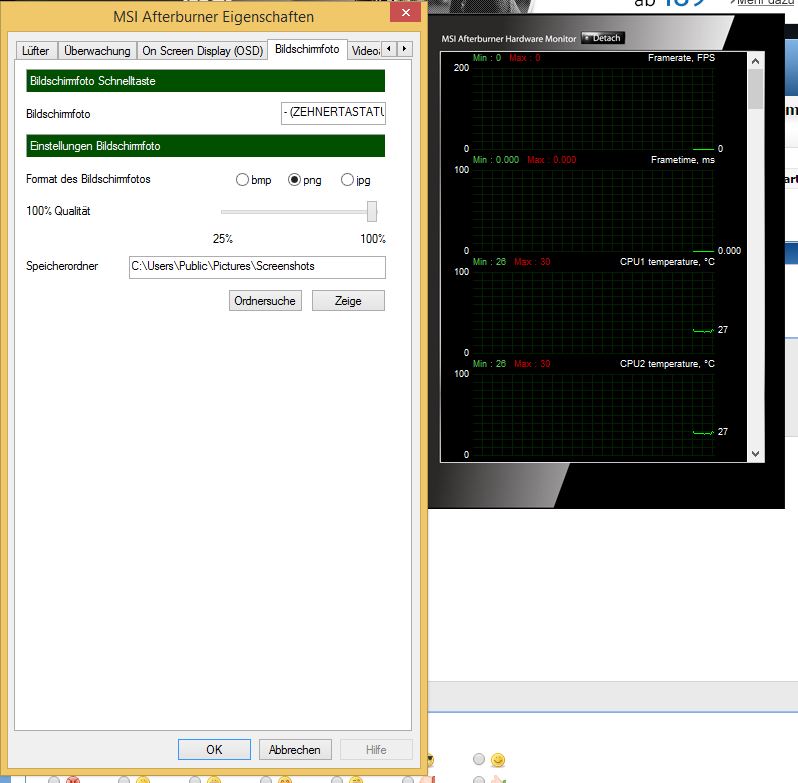
Task: Click the Frametime, ms graph label
Action: pos(682,160)
